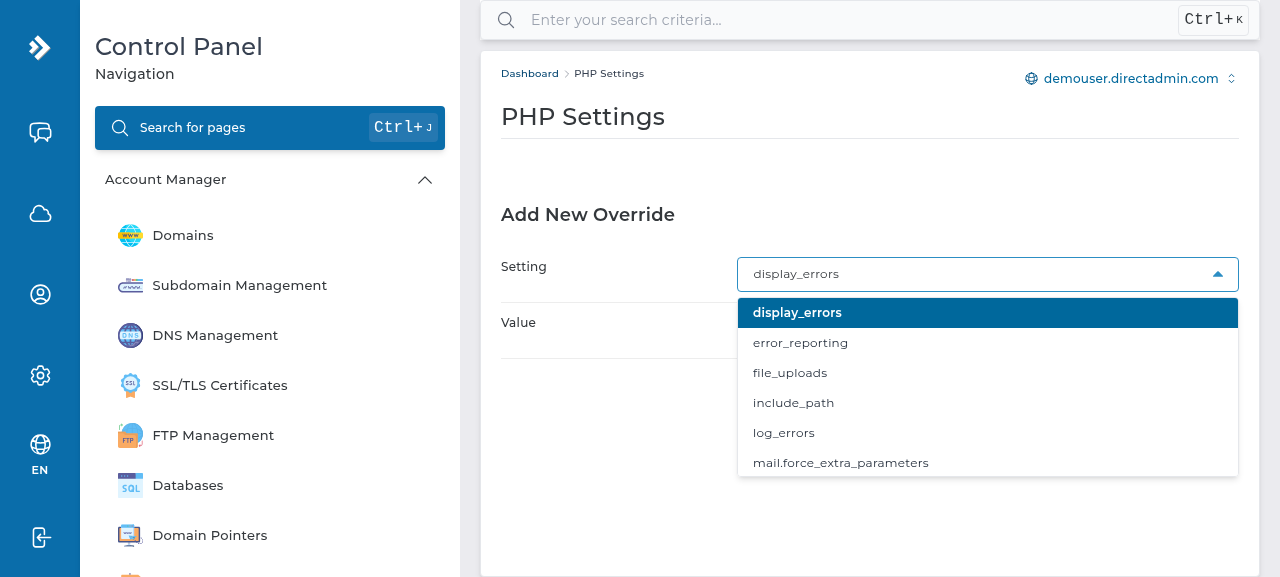Screen dimensions: 1280x577
Task: Open Domain Pointers from navigation
Action: pos(210,536)
